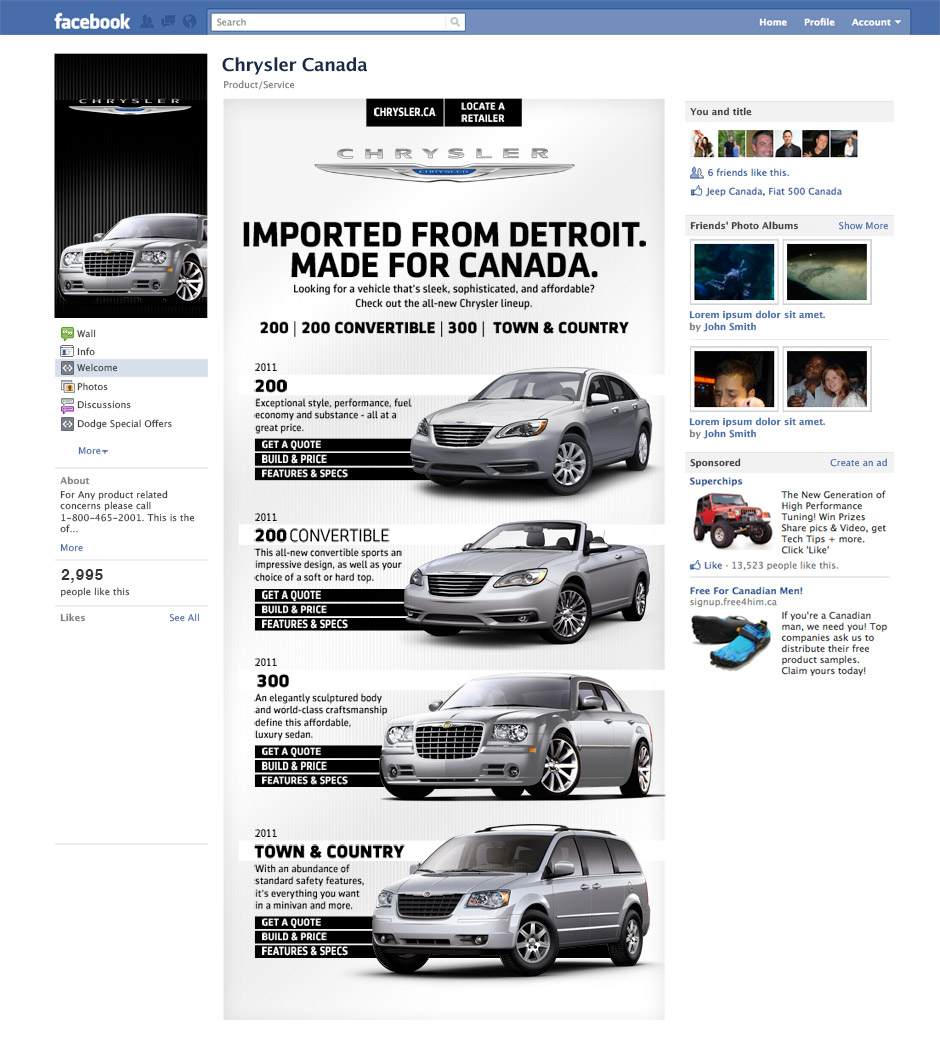940x1054 pixels.
Task: Click the red Jeep ad image
Action: click(732, 520)
